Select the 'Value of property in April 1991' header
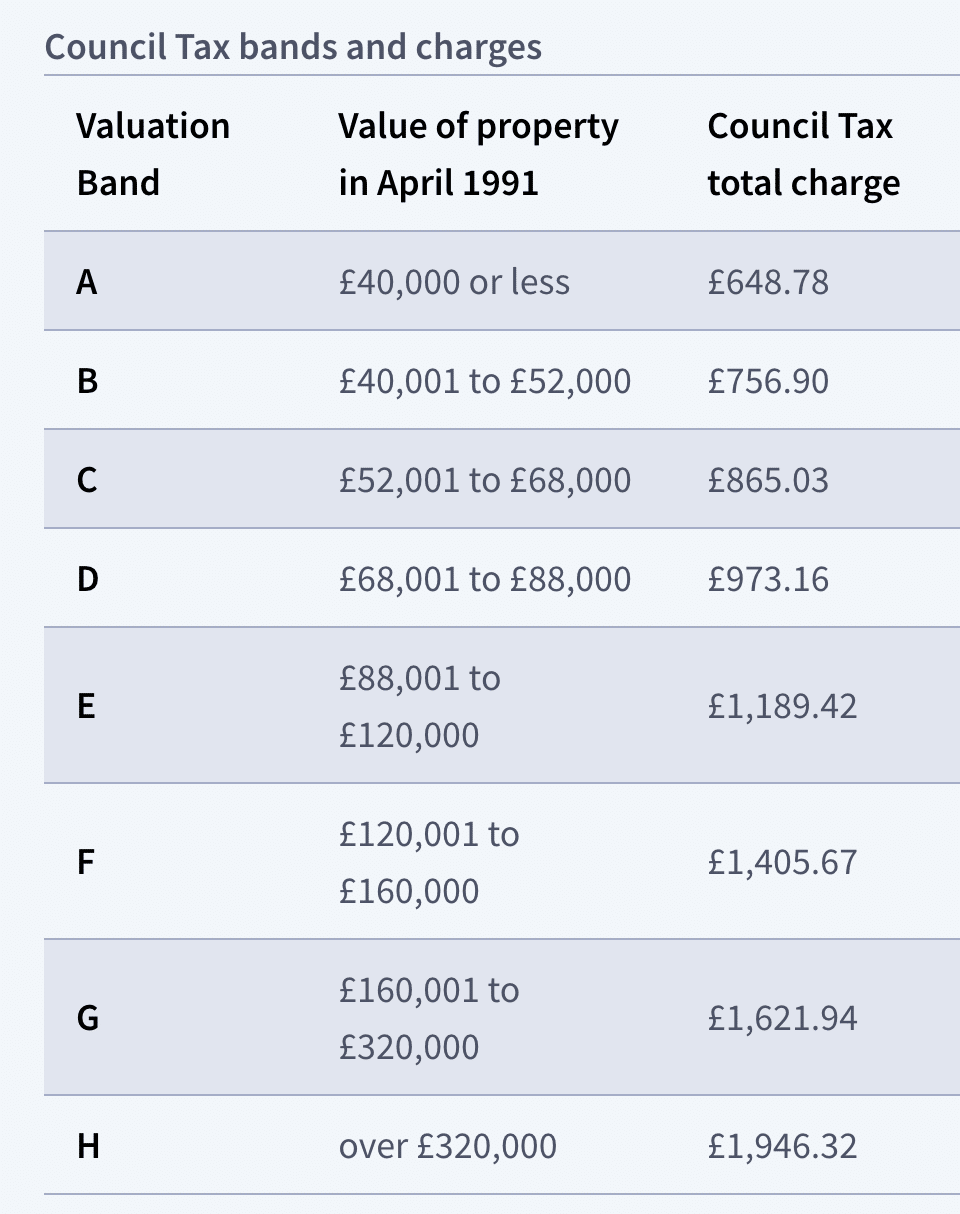The width and height of the screenshot is (960, 1214). (478, 154)
